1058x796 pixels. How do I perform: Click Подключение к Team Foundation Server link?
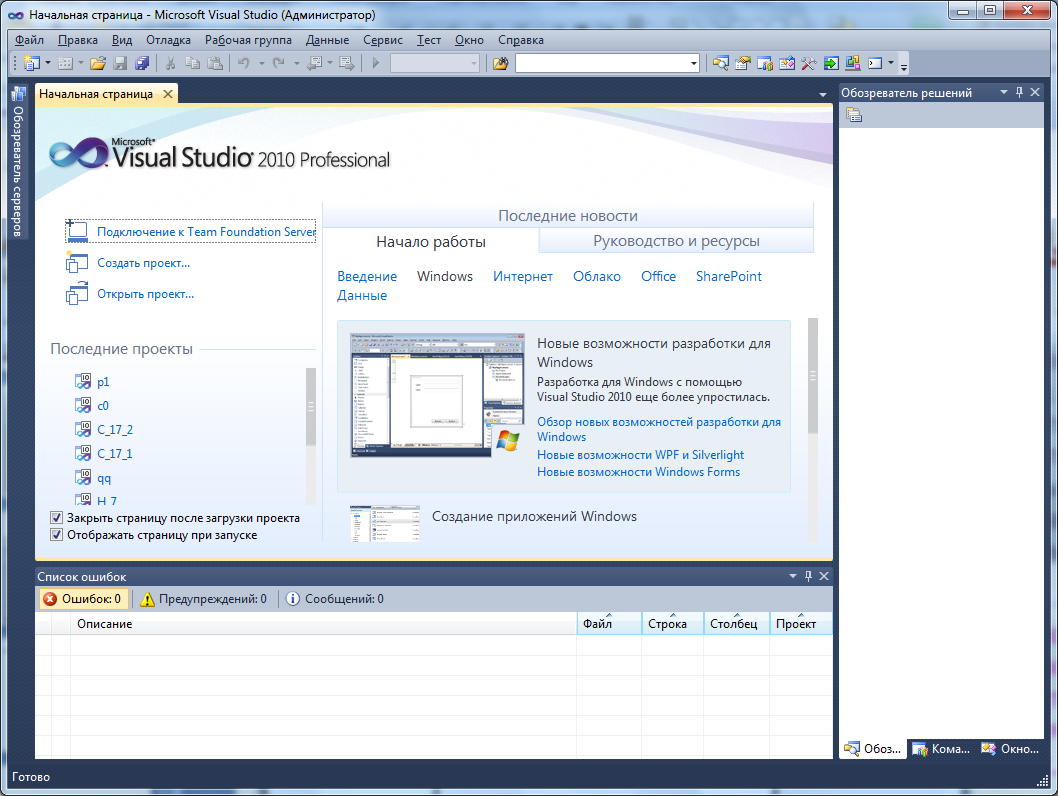206,232
